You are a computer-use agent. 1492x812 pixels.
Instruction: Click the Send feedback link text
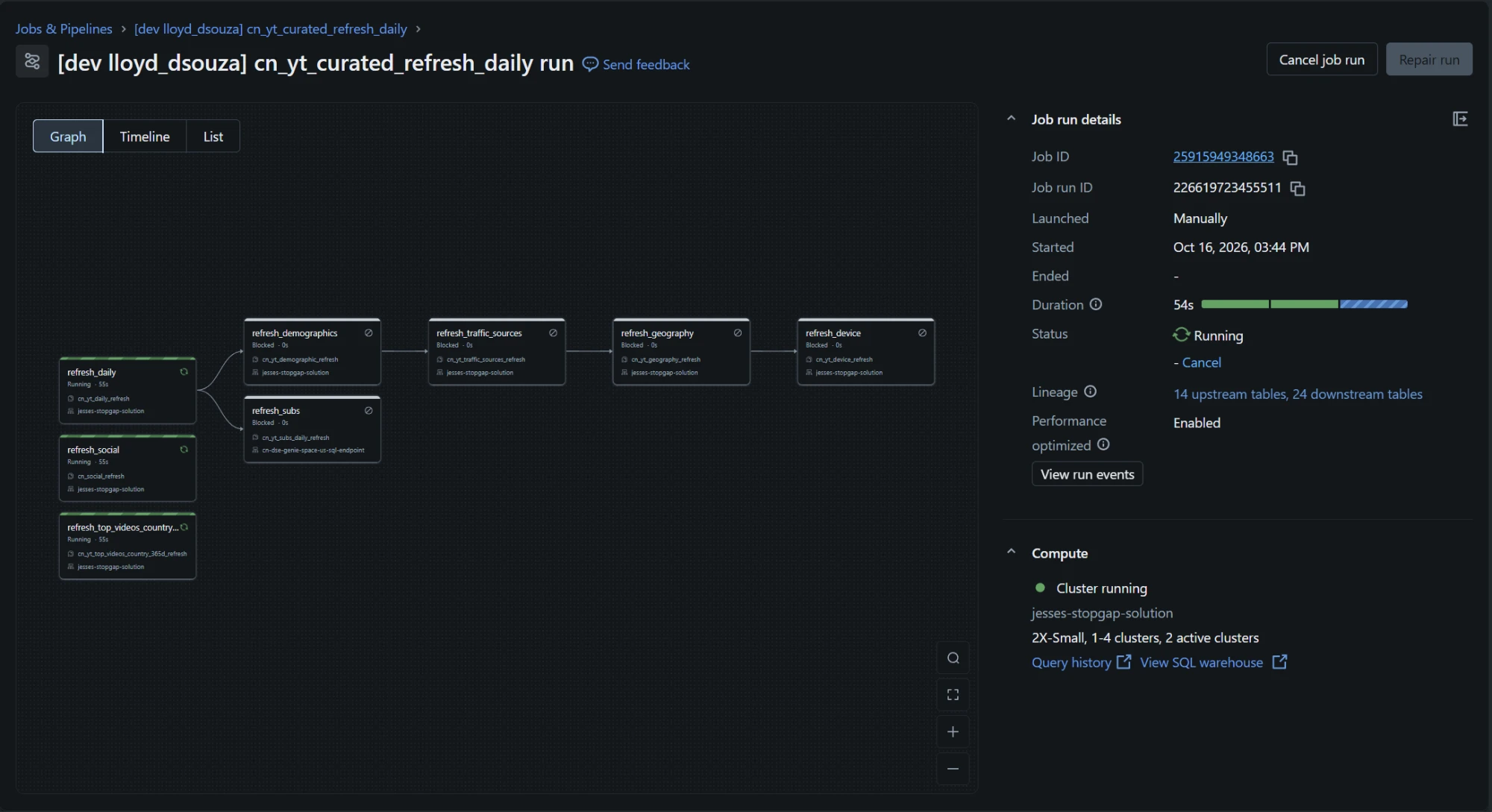pos(646,65)
